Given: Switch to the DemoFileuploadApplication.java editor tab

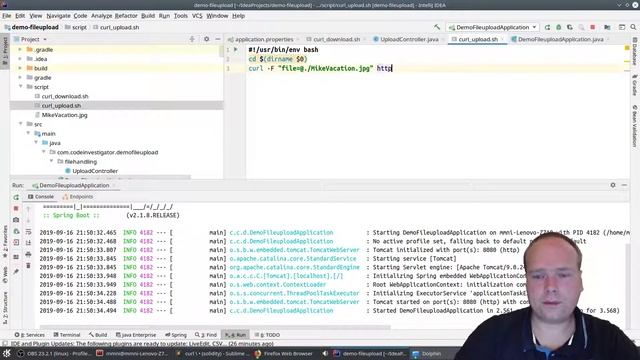Looking at the screenshot, I should coord(560,39).
